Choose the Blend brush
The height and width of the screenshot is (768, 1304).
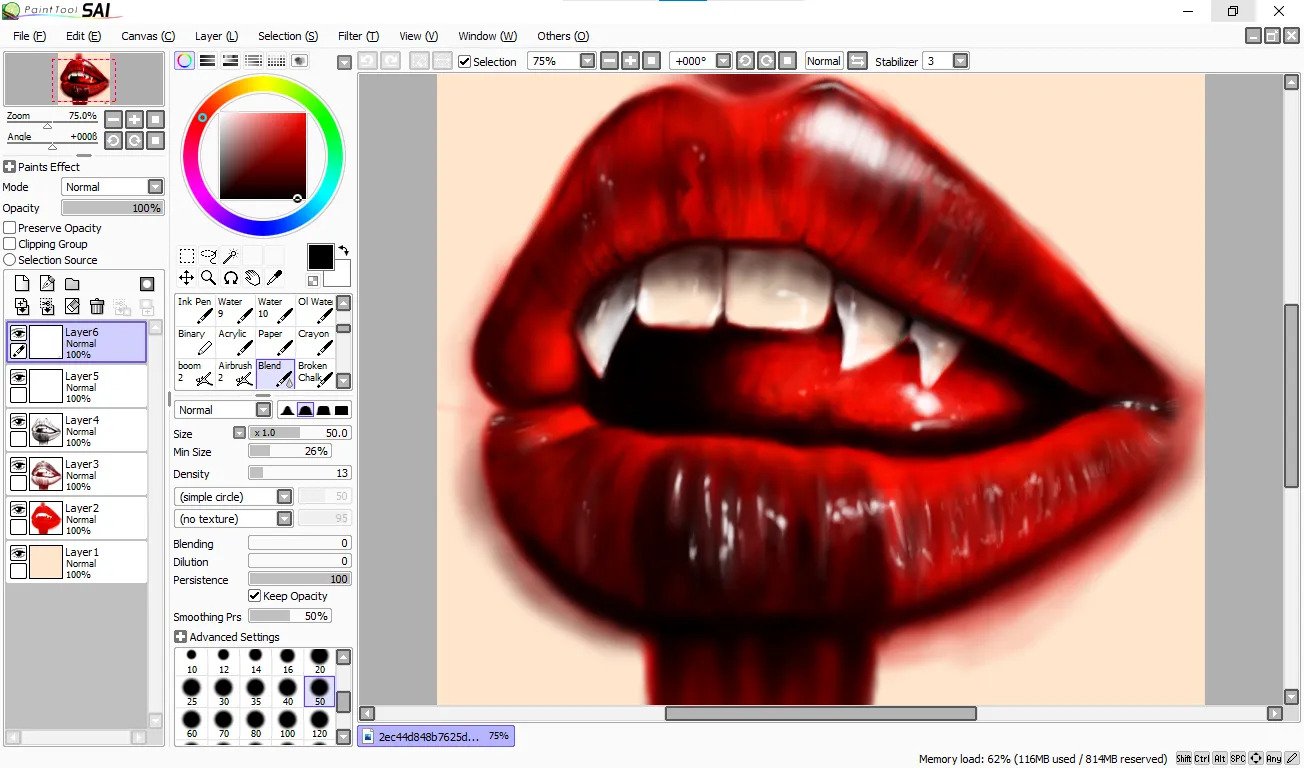(275, 374)
